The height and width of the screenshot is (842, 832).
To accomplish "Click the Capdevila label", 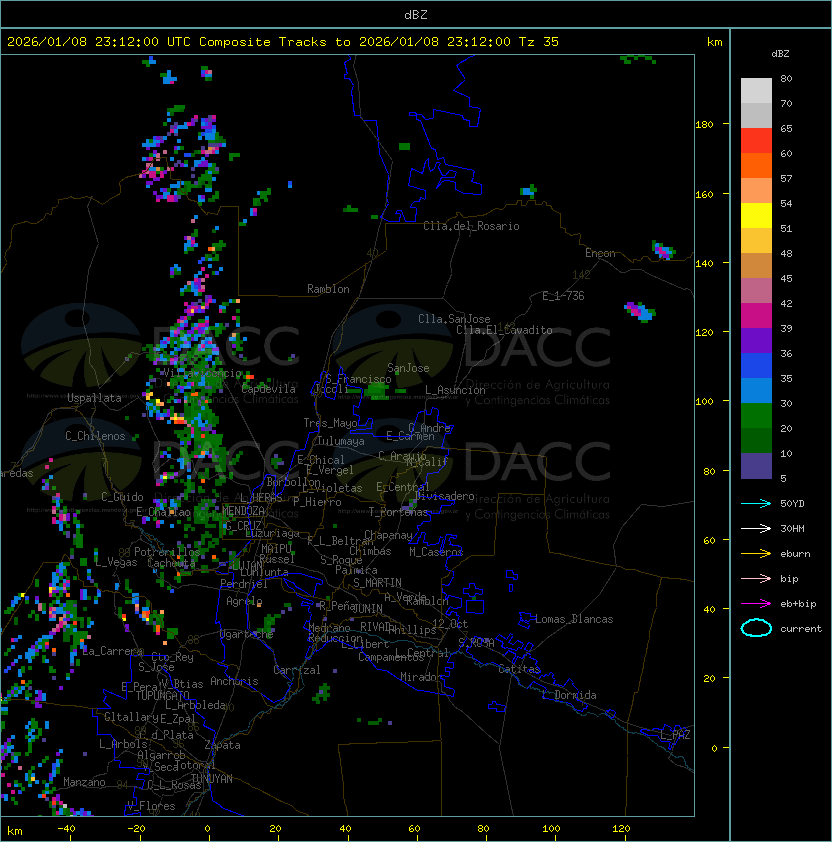I will (269, 389).
